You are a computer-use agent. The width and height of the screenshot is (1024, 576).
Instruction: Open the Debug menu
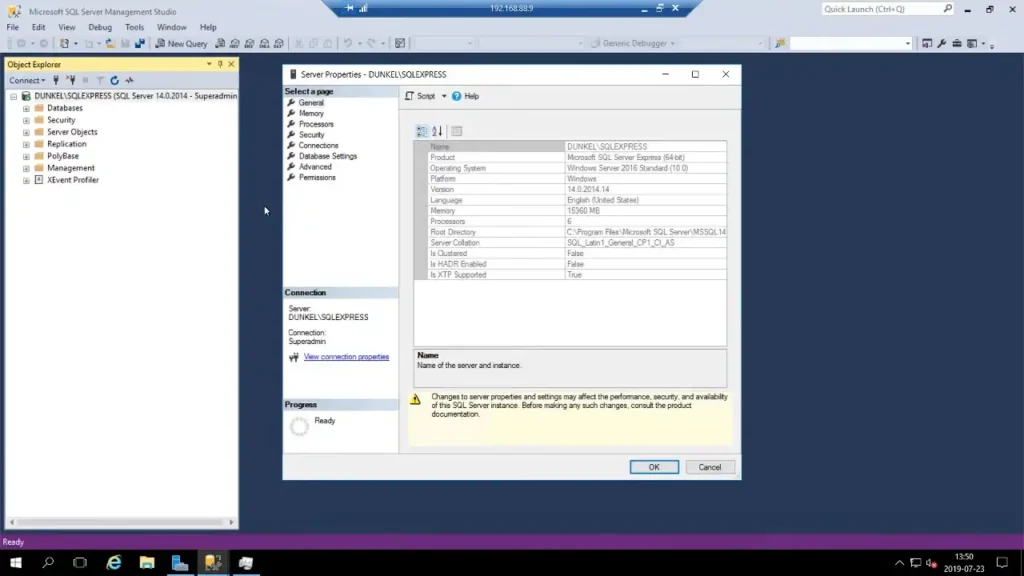[x=100, y=27]
